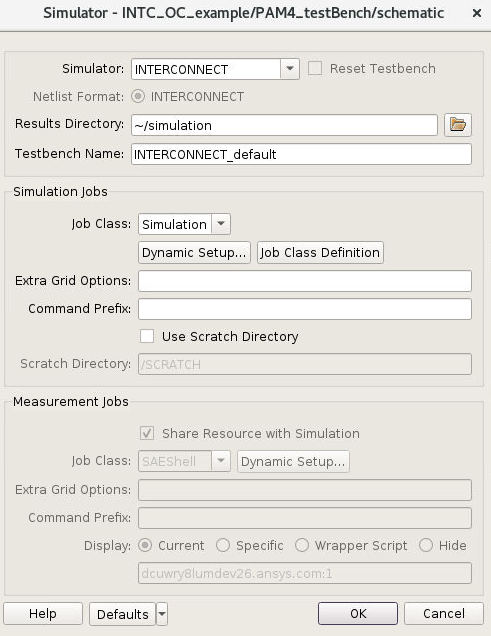
Task: Select the Specific display radio button
Action: click(x=223, y=545)
